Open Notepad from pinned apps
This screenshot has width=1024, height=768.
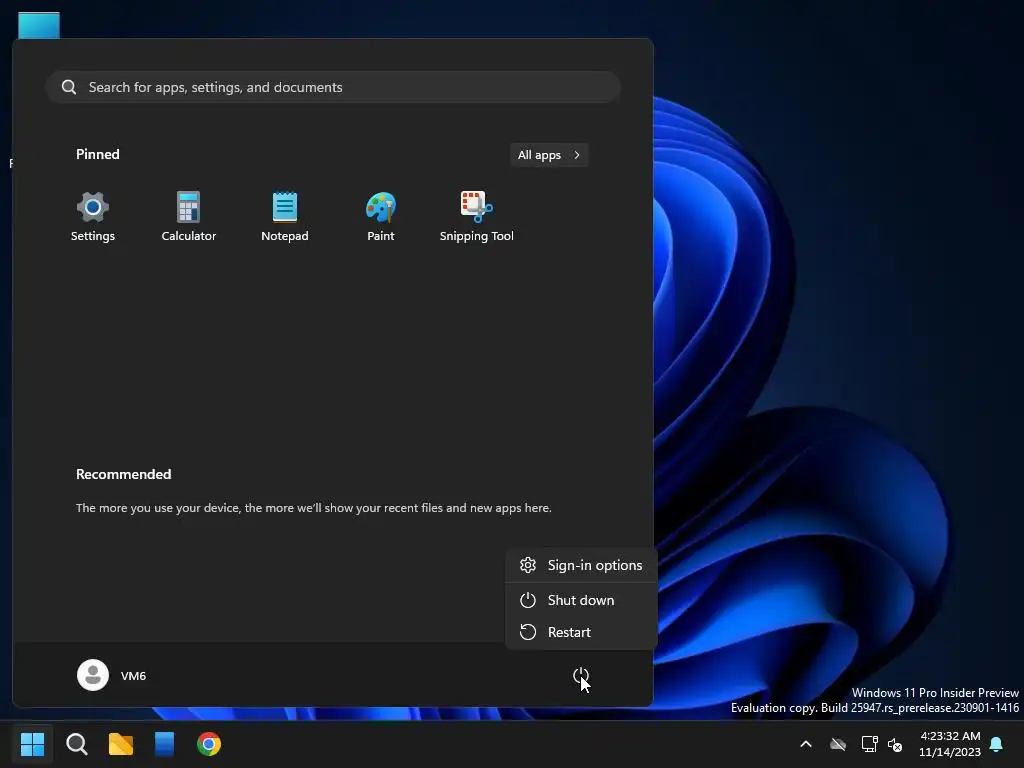click(x=285, y=217)
